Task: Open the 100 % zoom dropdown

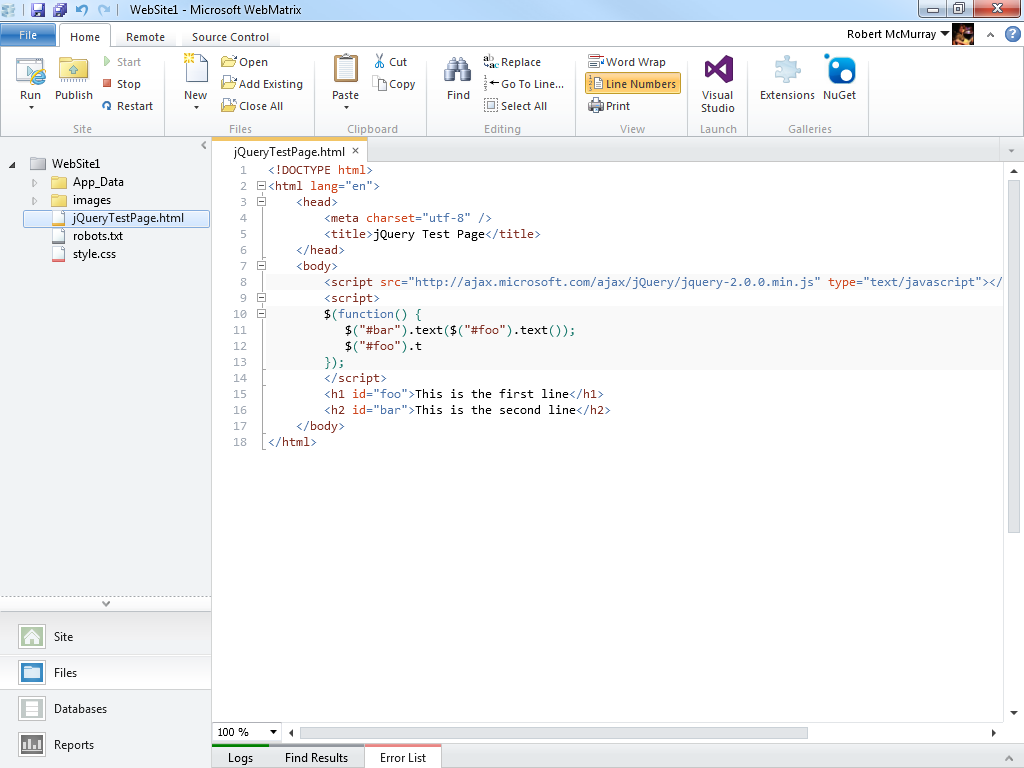Action: click(271, 732)
